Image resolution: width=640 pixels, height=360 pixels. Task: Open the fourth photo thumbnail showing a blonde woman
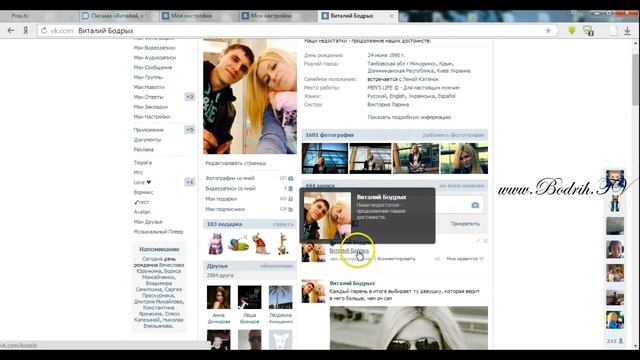pos(464,158)
